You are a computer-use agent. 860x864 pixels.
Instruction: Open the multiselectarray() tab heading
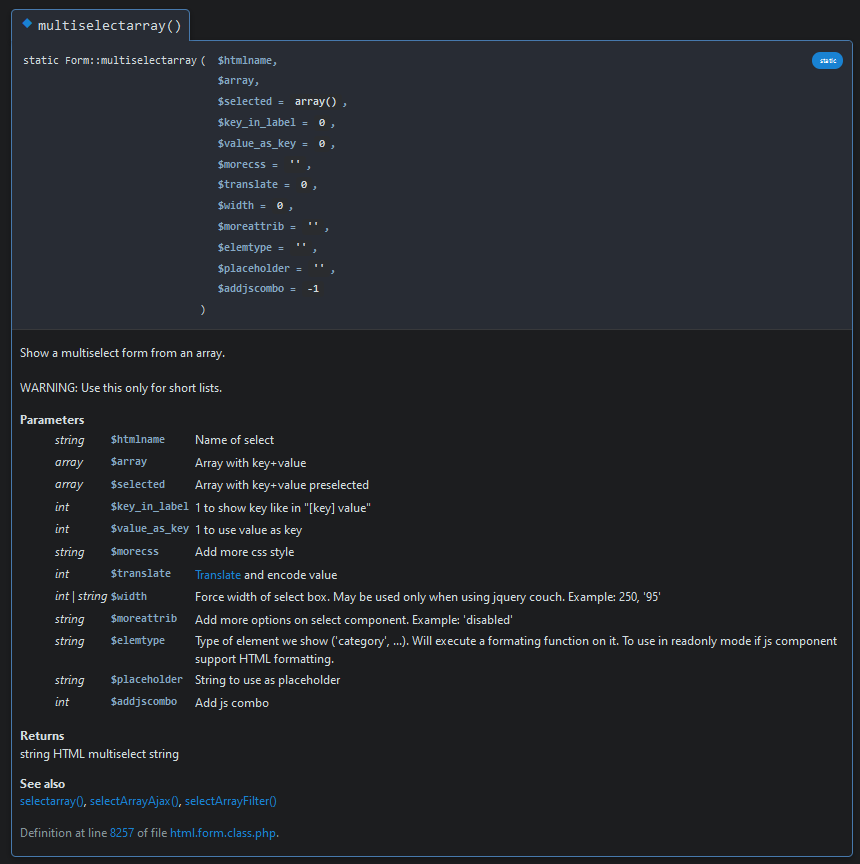(109, 26)
